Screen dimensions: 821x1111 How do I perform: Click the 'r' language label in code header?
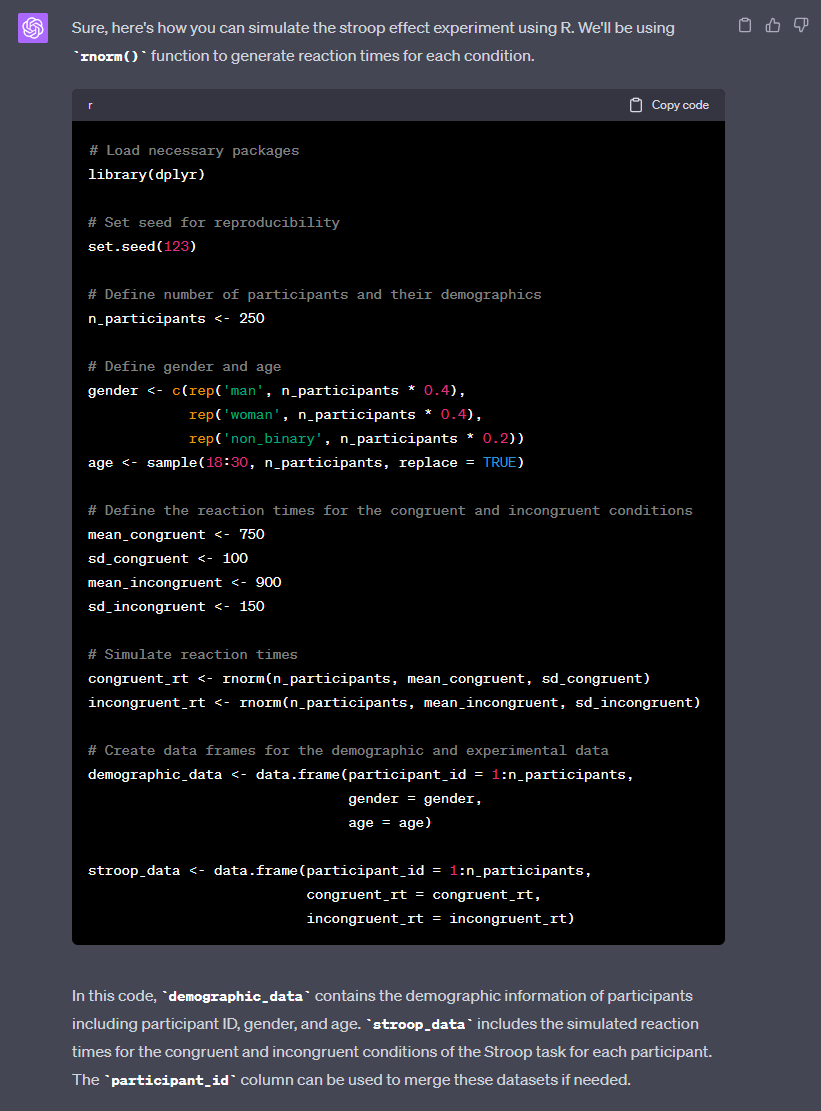(x=90, y=105)
